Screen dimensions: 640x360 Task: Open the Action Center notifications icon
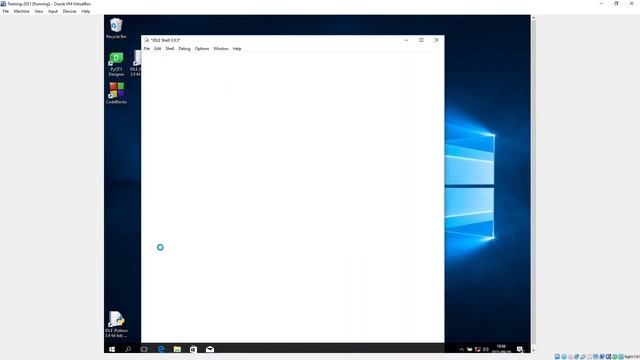[520, 349]
